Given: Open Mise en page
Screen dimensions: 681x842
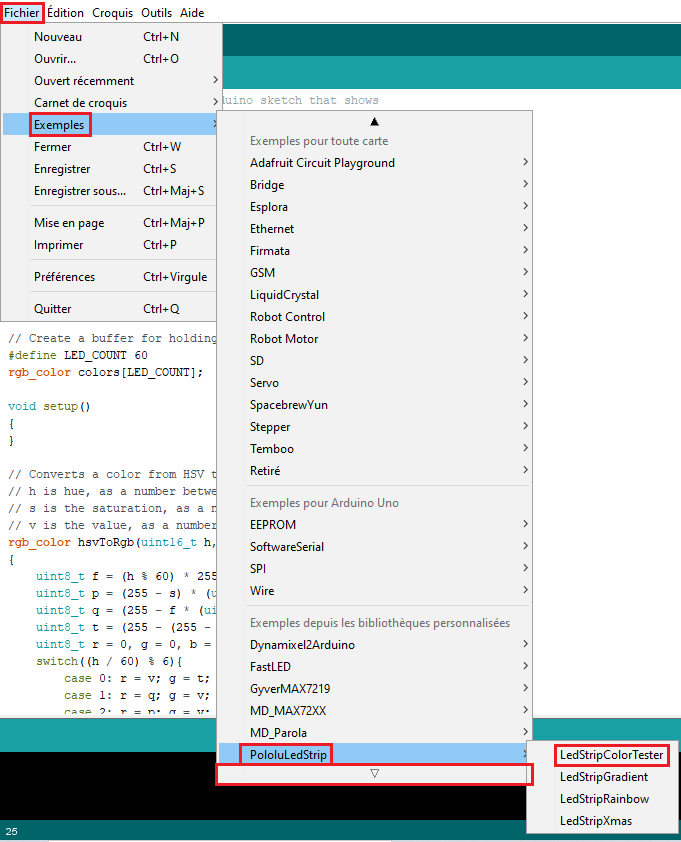Looking at the screenshot, I should (x=111, y=222).
